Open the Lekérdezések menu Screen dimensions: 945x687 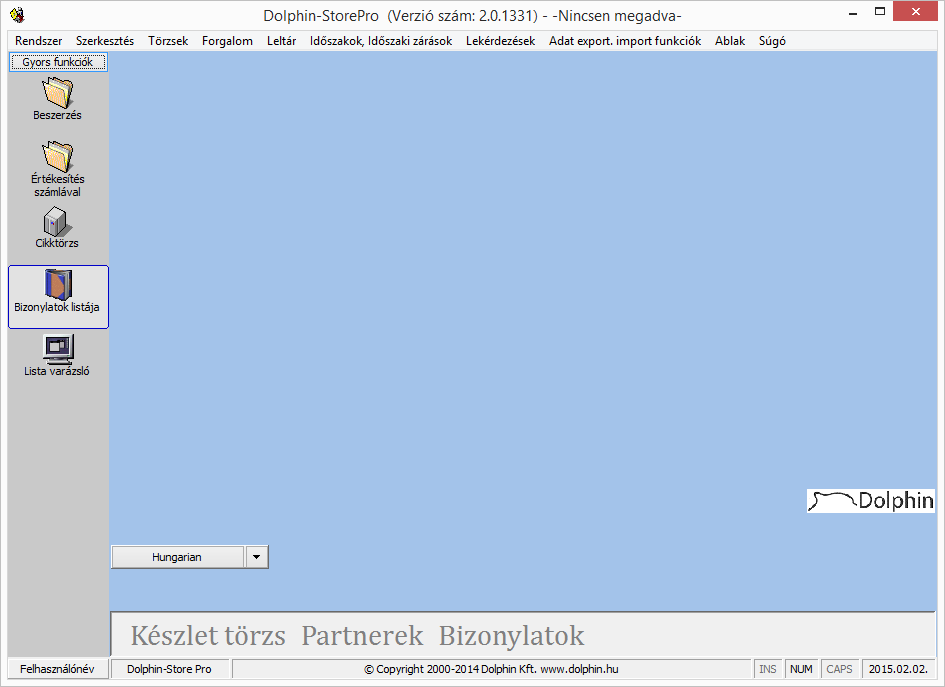click(x=500, y=41)
